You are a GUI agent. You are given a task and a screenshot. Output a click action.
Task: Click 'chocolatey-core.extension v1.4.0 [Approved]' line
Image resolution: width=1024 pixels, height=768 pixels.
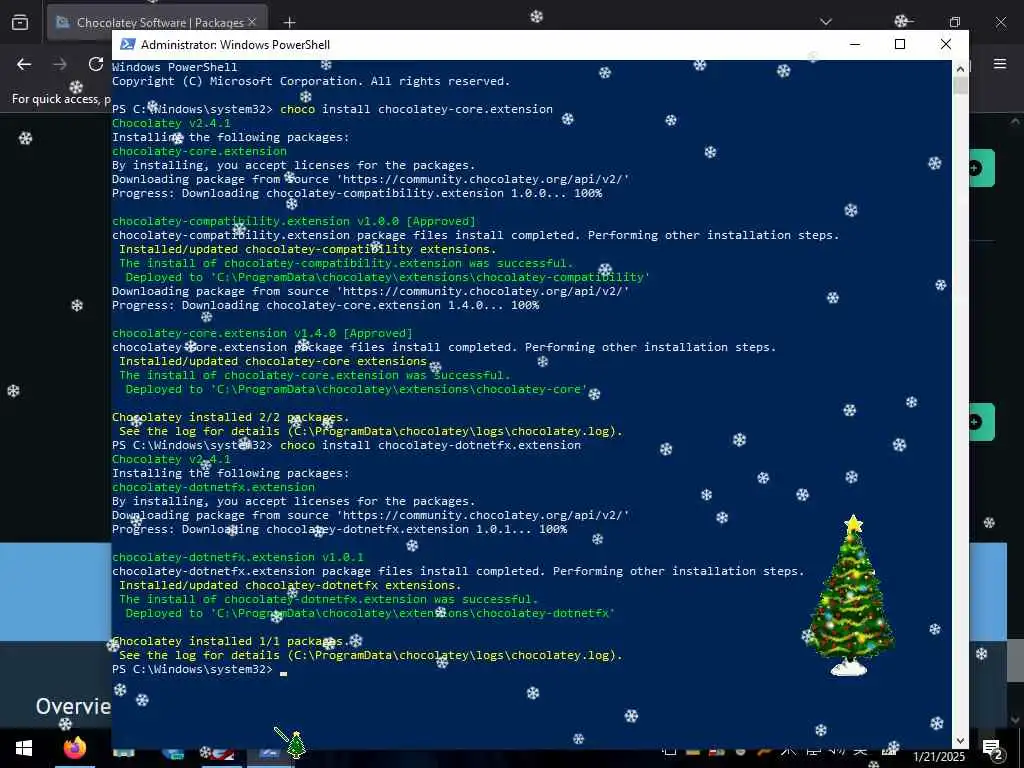[x=262, y=333]
